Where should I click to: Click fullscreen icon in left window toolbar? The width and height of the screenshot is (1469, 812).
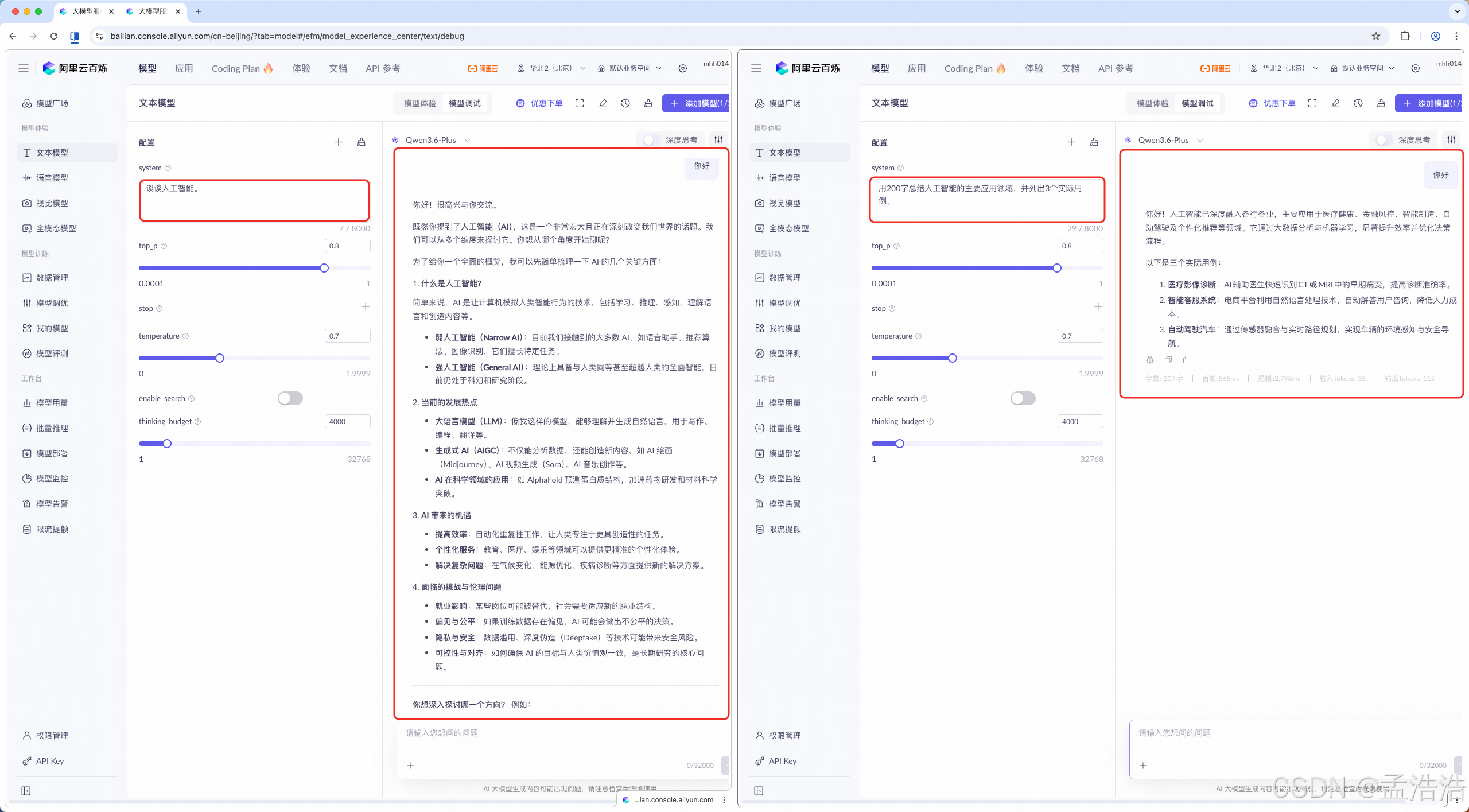(580, 103)
